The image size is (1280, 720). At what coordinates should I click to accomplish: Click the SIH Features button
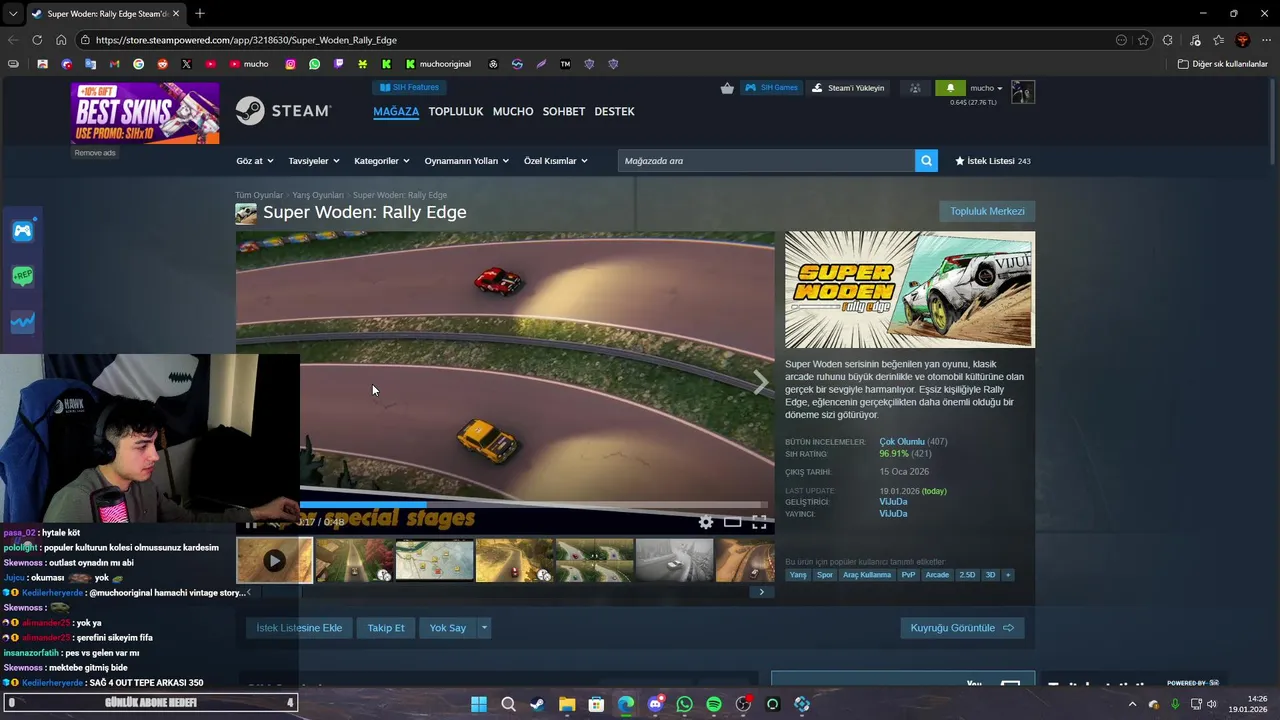409,87
